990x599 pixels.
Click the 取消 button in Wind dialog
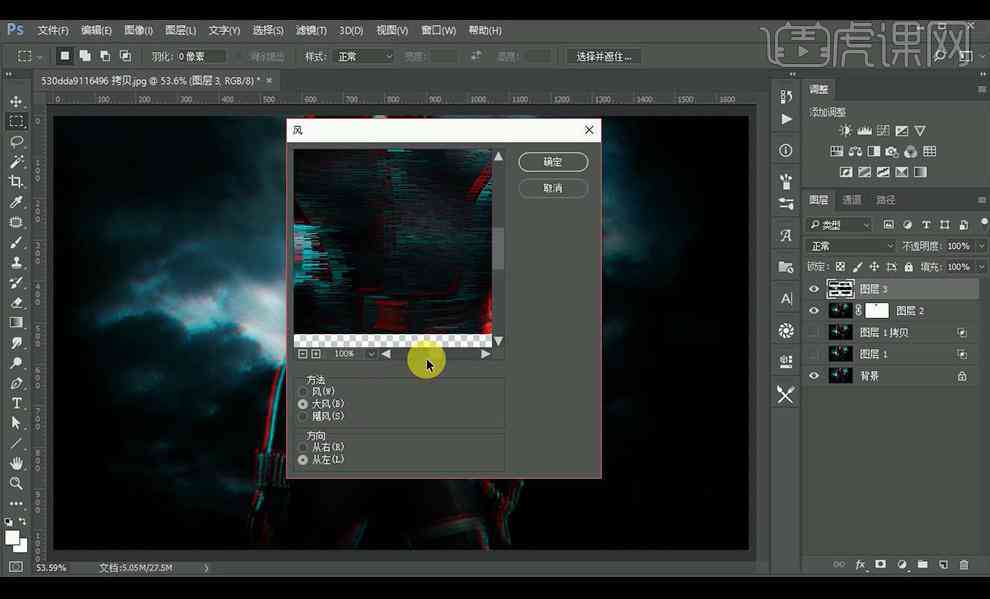(x=553, y=188)
